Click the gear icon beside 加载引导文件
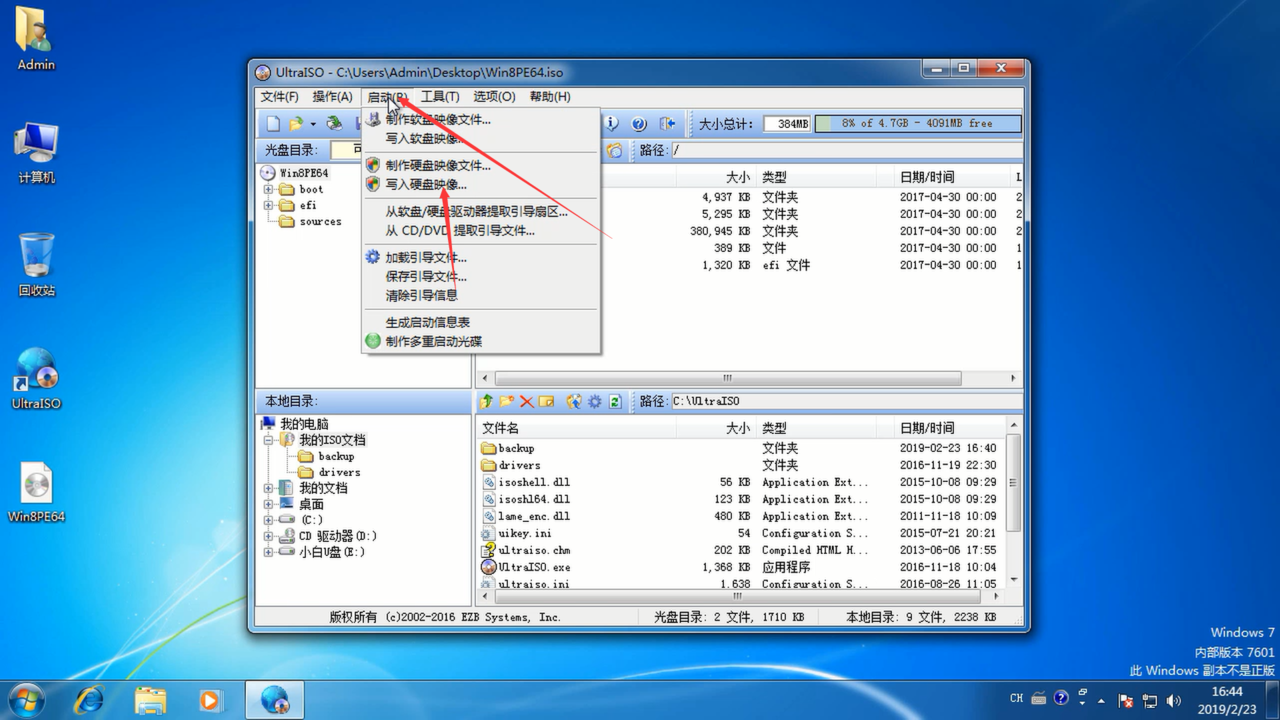The width and height of the screenshot is (1280, 720). 373,257
